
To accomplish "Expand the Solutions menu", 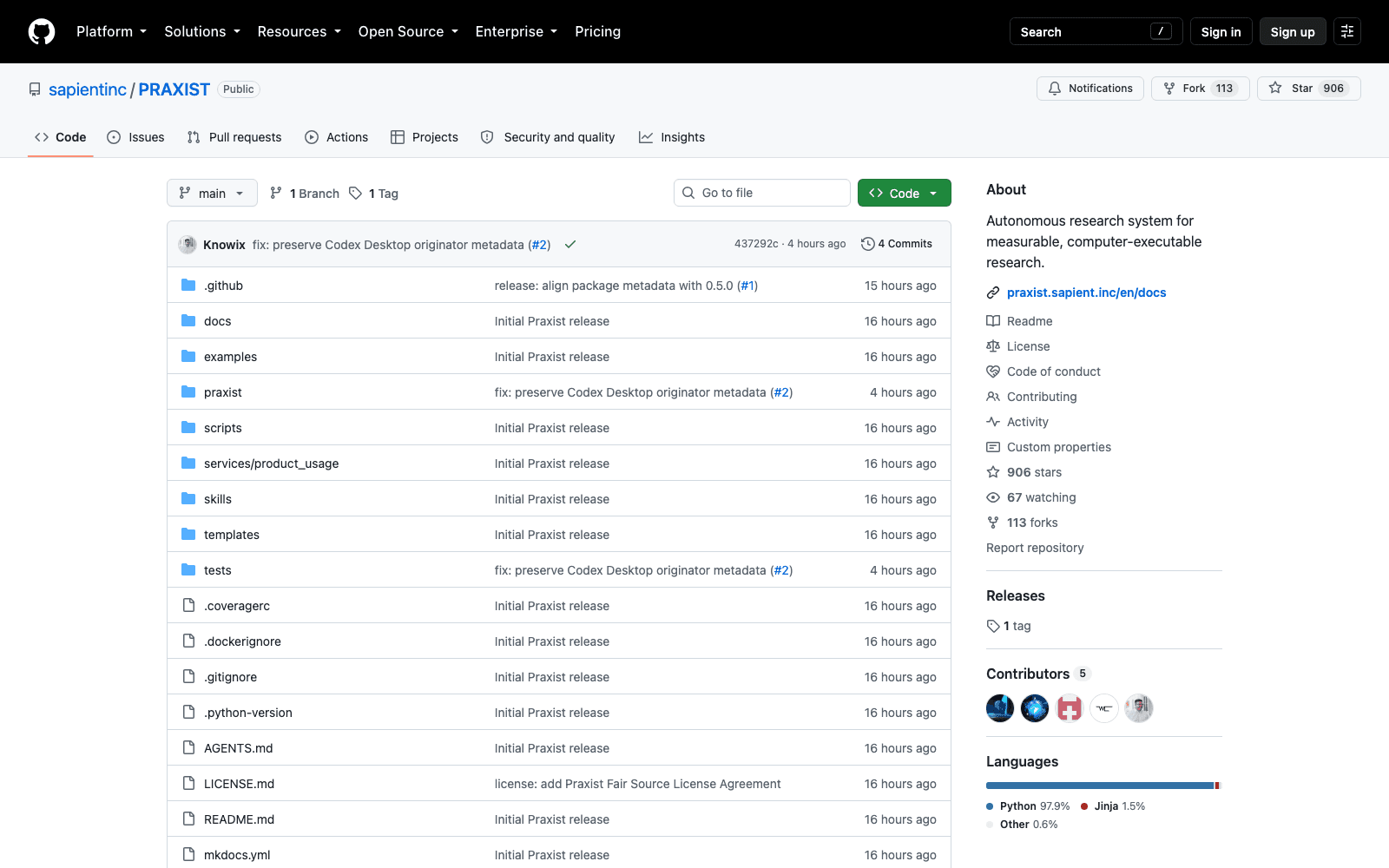I will 202,31.
